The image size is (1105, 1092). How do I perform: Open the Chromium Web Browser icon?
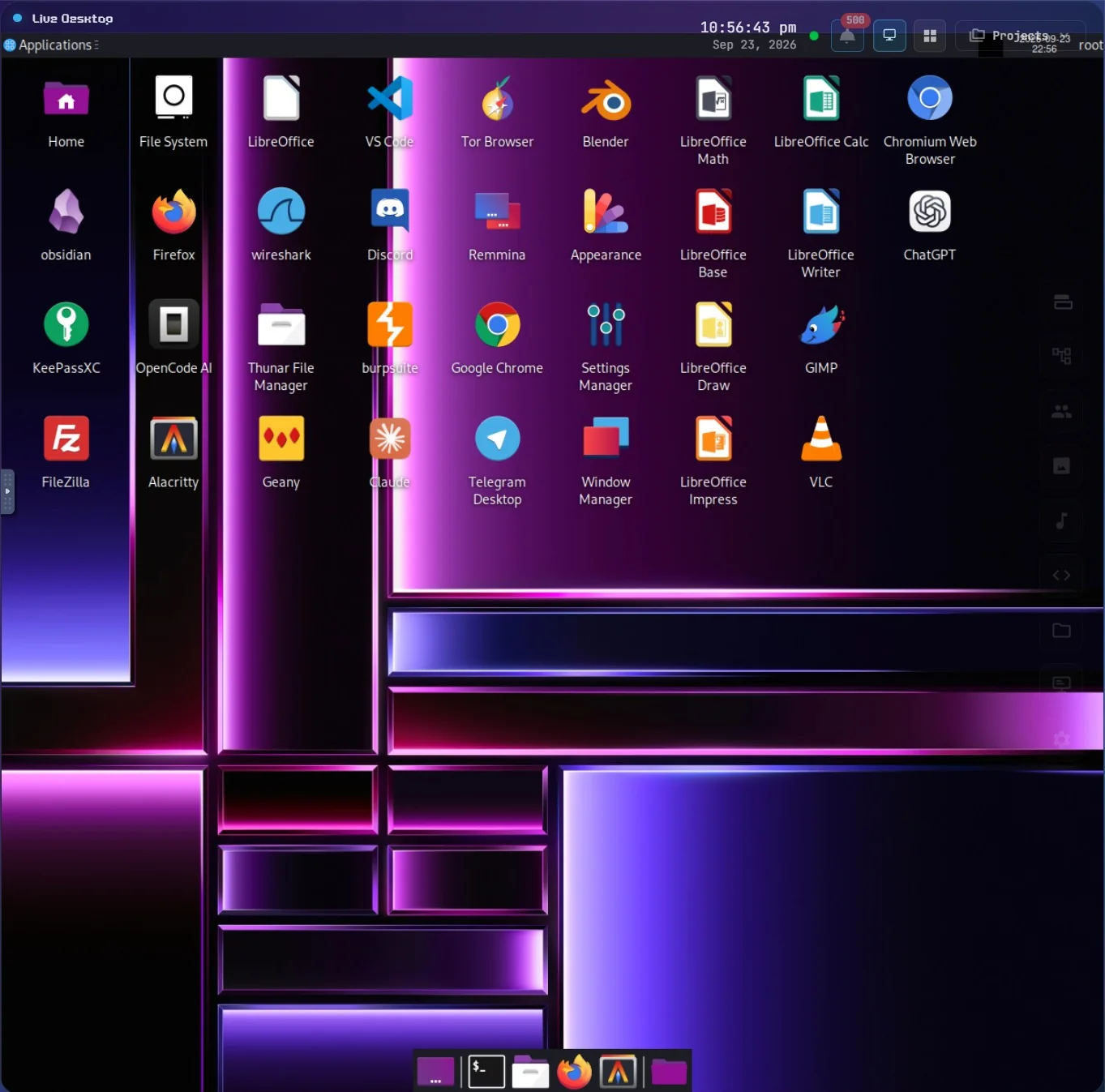[x=930, y=99]
